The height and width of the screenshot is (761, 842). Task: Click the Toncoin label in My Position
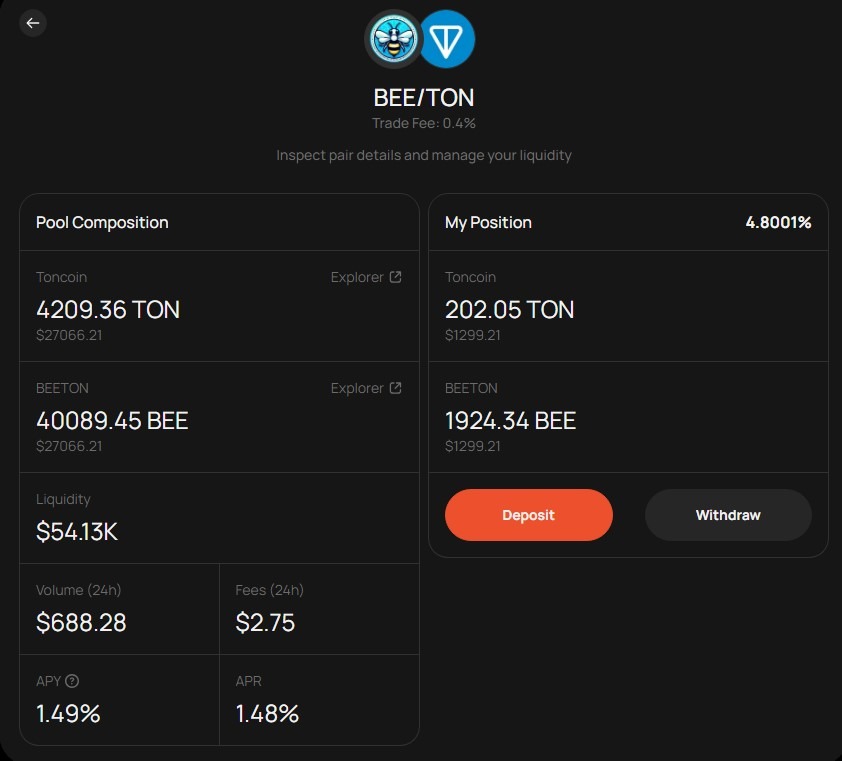[470, 277]
